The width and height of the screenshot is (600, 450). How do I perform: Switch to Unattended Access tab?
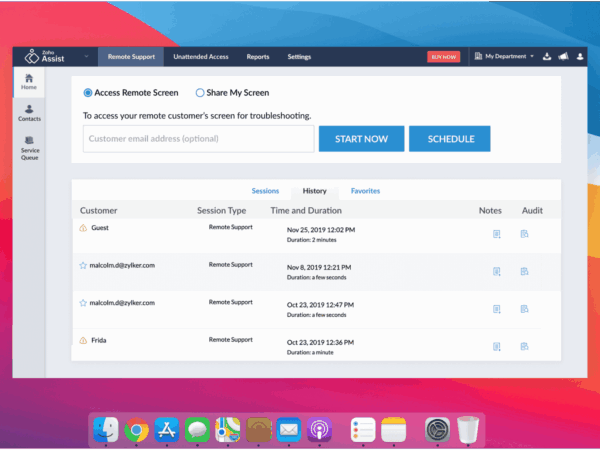[201, 57]
